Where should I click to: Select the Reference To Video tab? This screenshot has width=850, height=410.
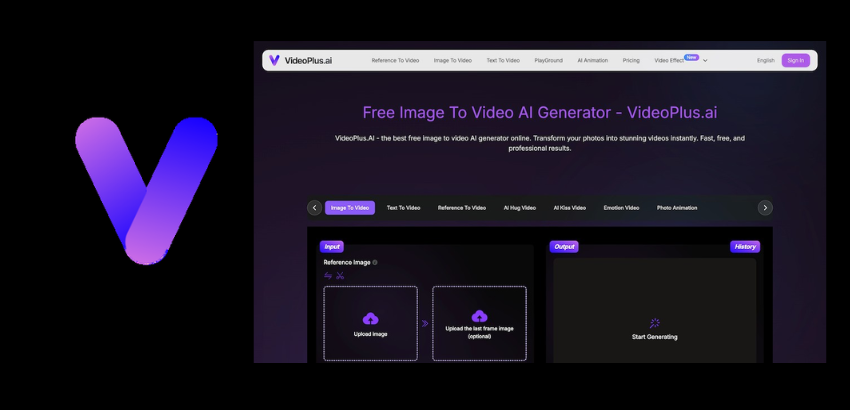coord(462,208)
